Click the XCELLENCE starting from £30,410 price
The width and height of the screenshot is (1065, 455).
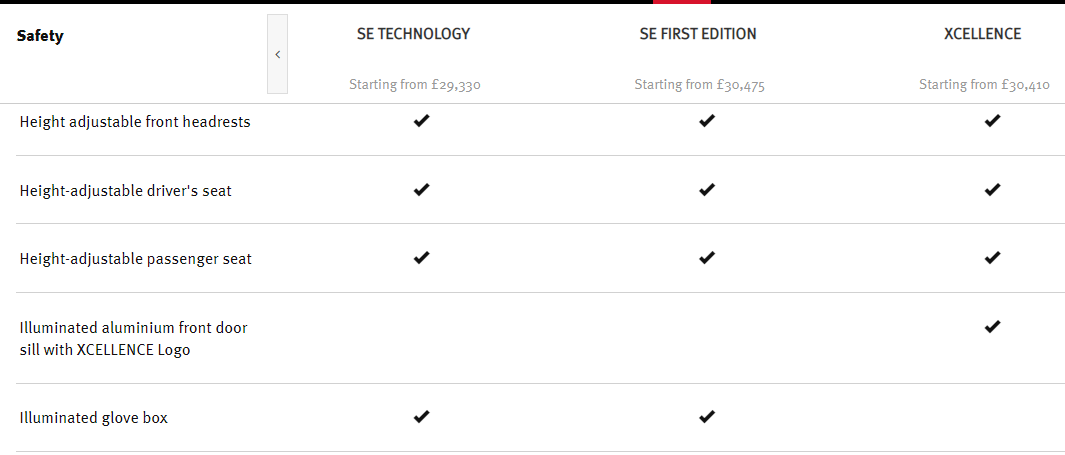tap(984, 85)
